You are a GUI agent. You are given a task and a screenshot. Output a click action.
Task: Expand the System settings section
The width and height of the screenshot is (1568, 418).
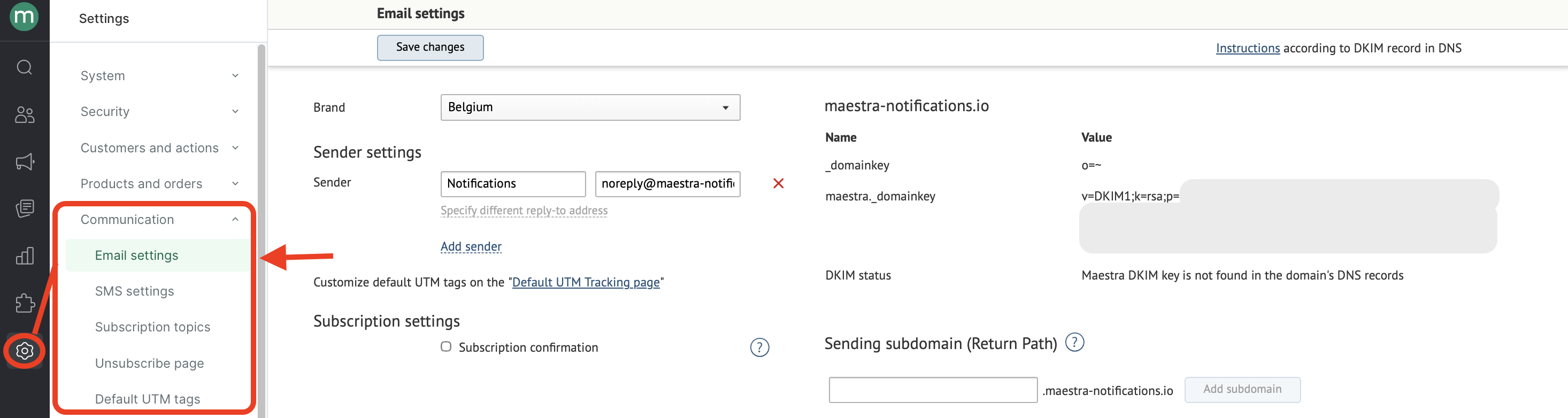[159, 75]
